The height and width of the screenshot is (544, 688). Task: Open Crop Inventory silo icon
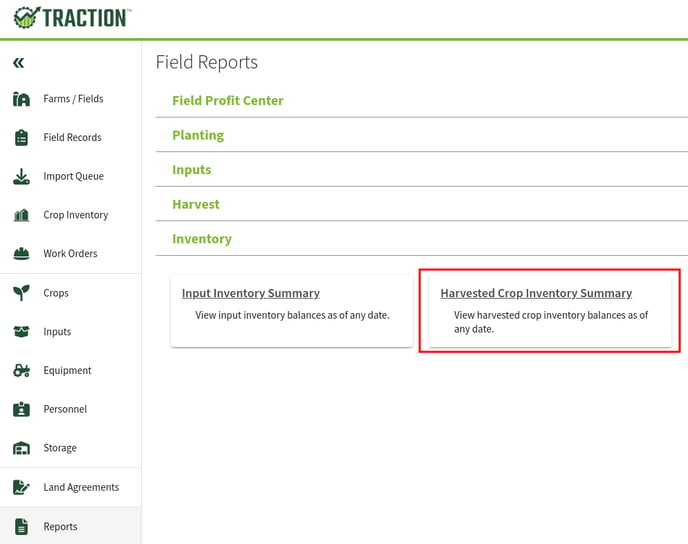pyautogui.click(x=21, y=215)
